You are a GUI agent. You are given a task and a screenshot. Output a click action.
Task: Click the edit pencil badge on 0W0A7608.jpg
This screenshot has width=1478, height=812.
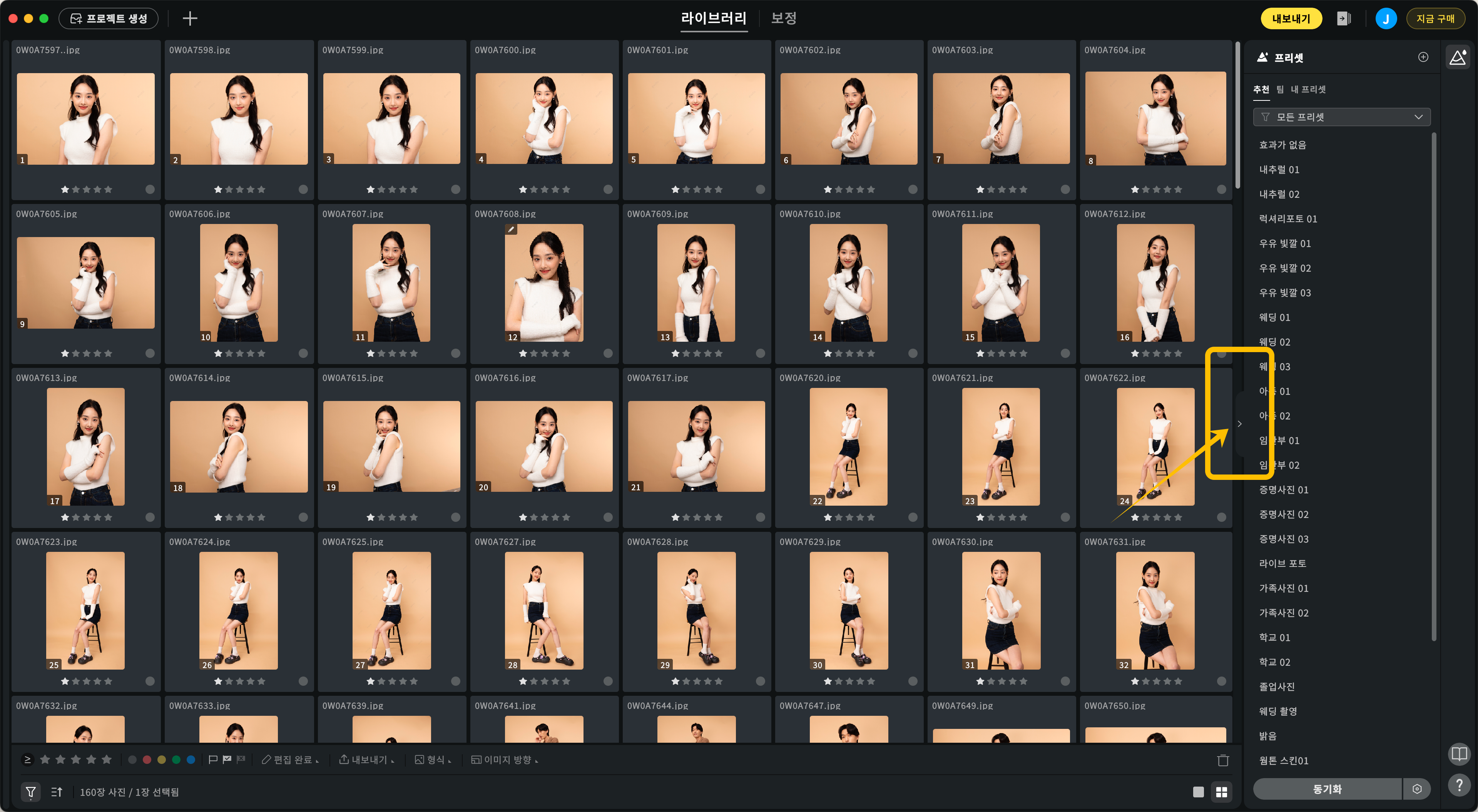tap(511, 229)
